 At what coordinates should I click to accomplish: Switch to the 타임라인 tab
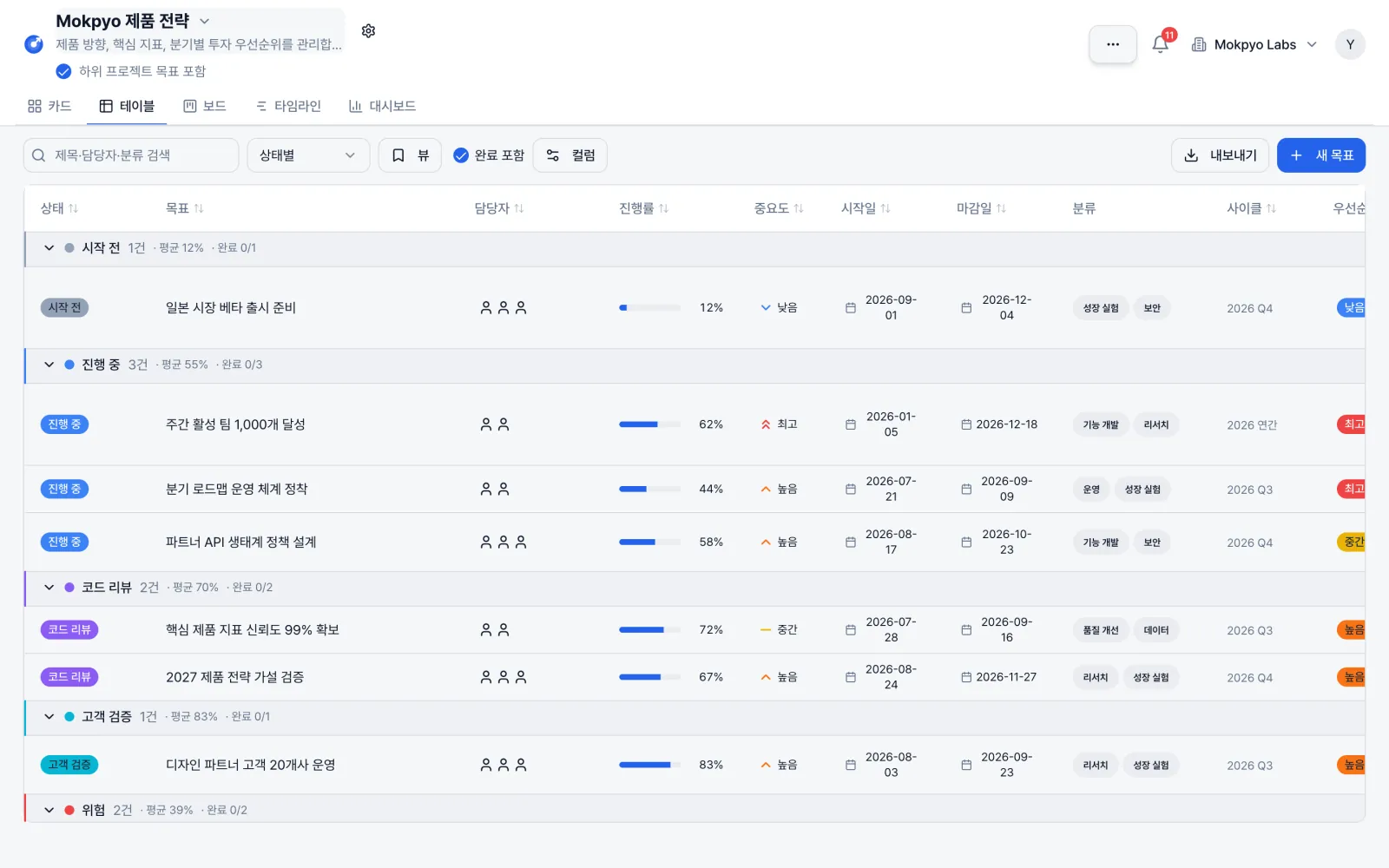coord(288,106)
